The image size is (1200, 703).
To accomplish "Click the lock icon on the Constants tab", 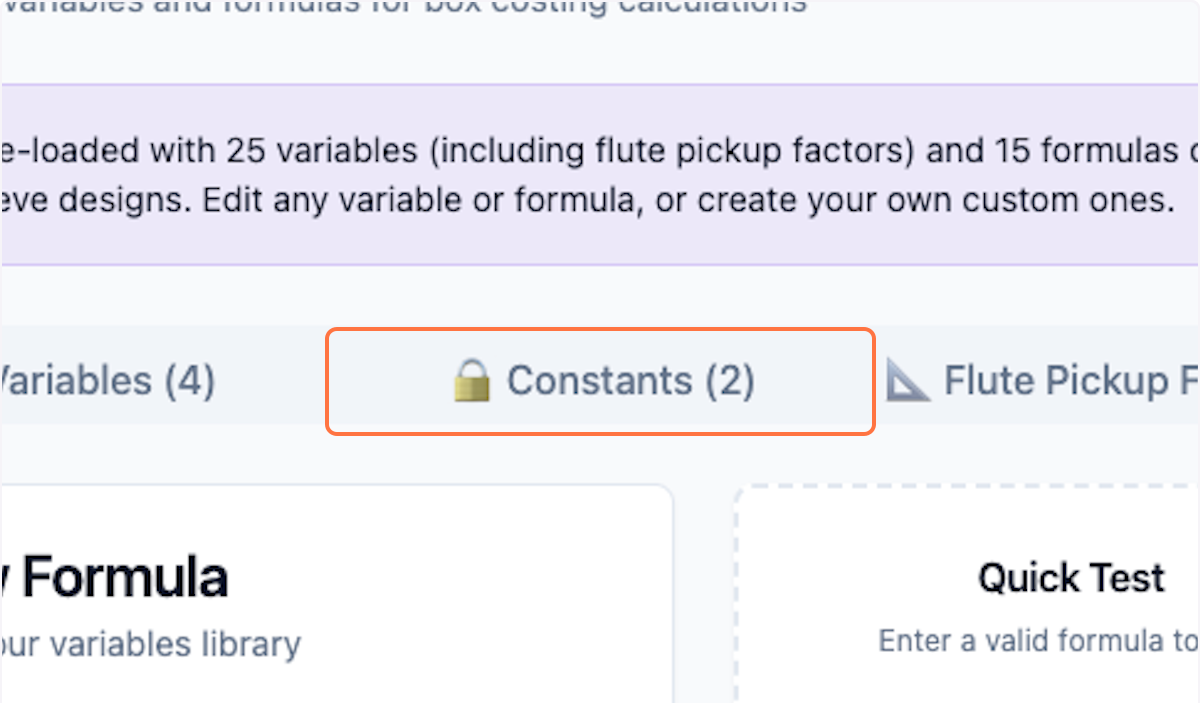I will [474, 380].
